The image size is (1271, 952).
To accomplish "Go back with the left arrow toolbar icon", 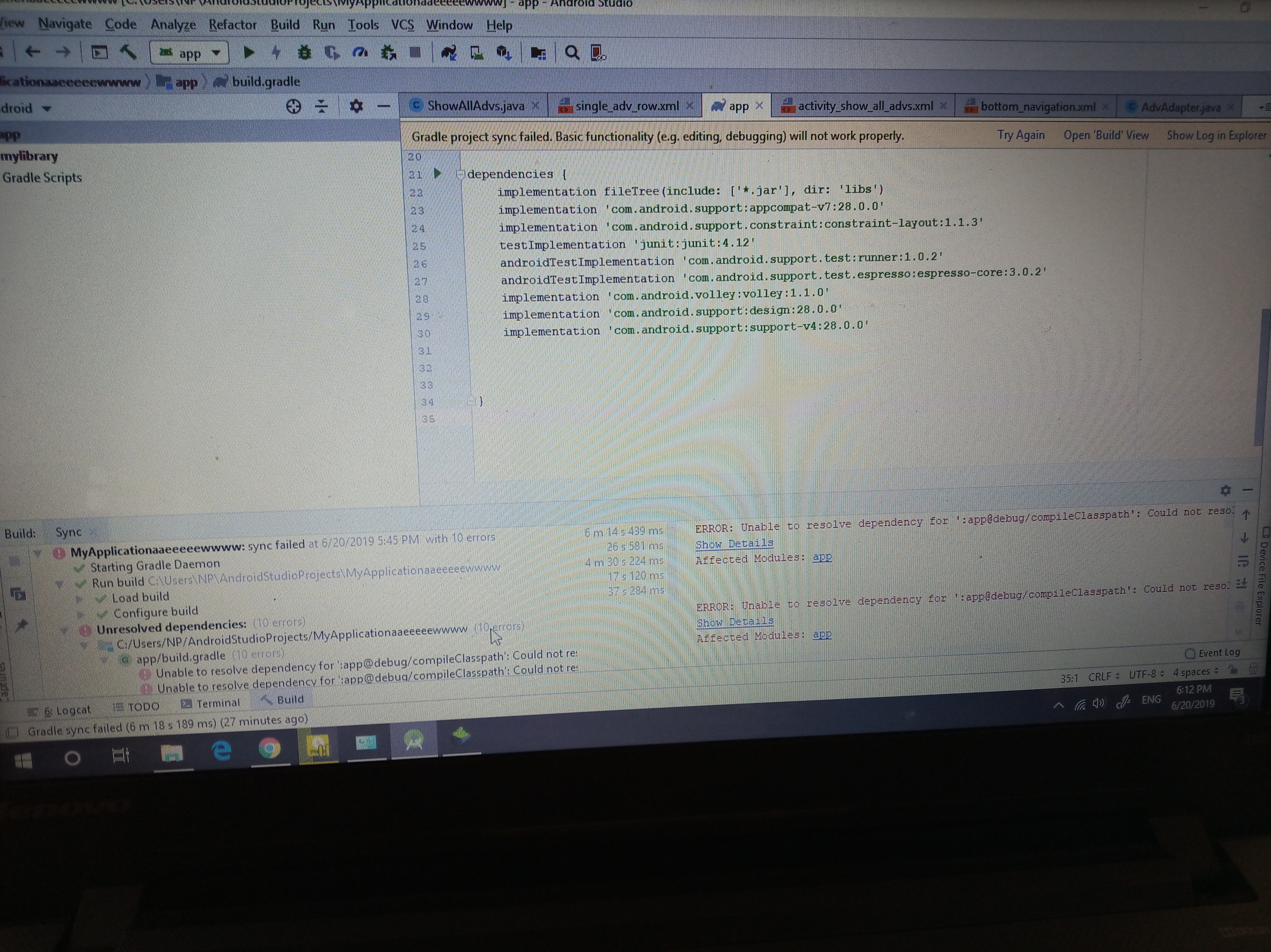I will pos(32,52).
